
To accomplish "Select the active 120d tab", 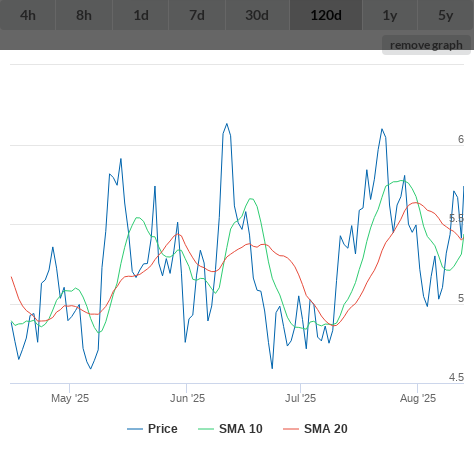I will [x=326, y=15].
